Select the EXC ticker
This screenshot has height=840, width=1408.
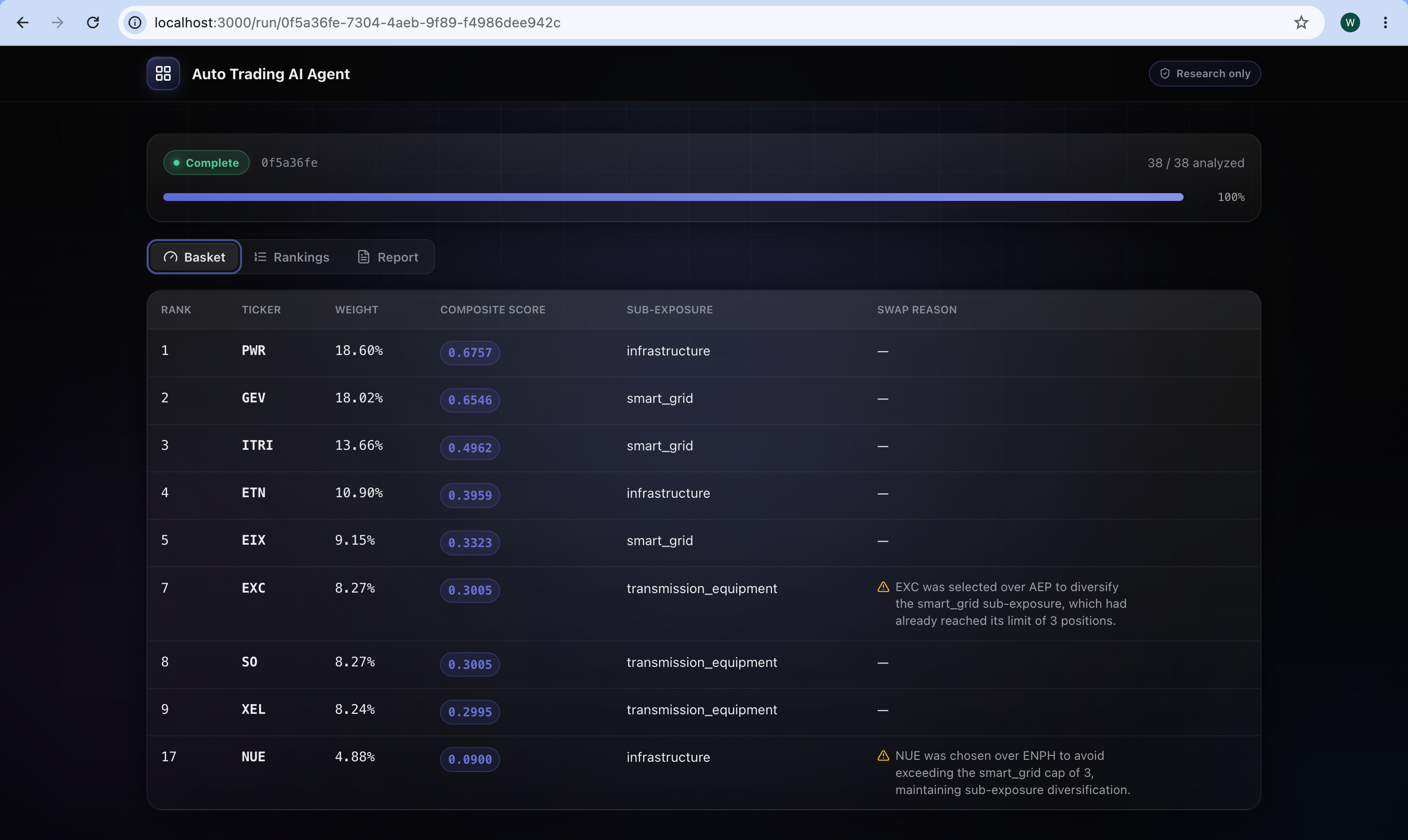[x=254, y=588]
